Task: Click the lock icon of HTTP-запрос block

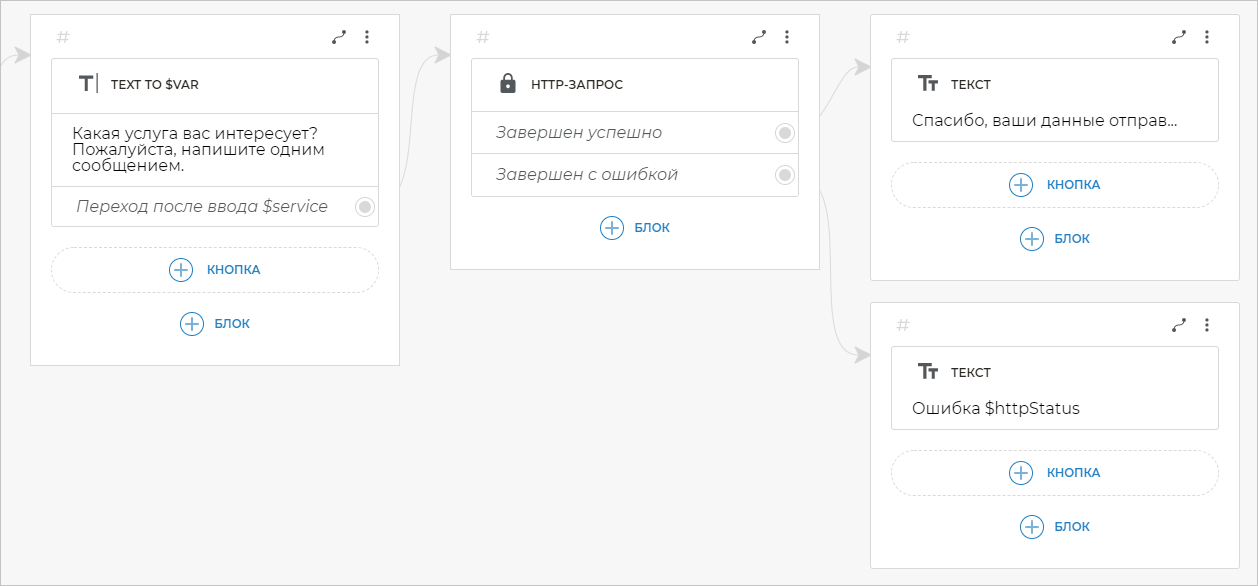Action: click(x=508, y=84)
